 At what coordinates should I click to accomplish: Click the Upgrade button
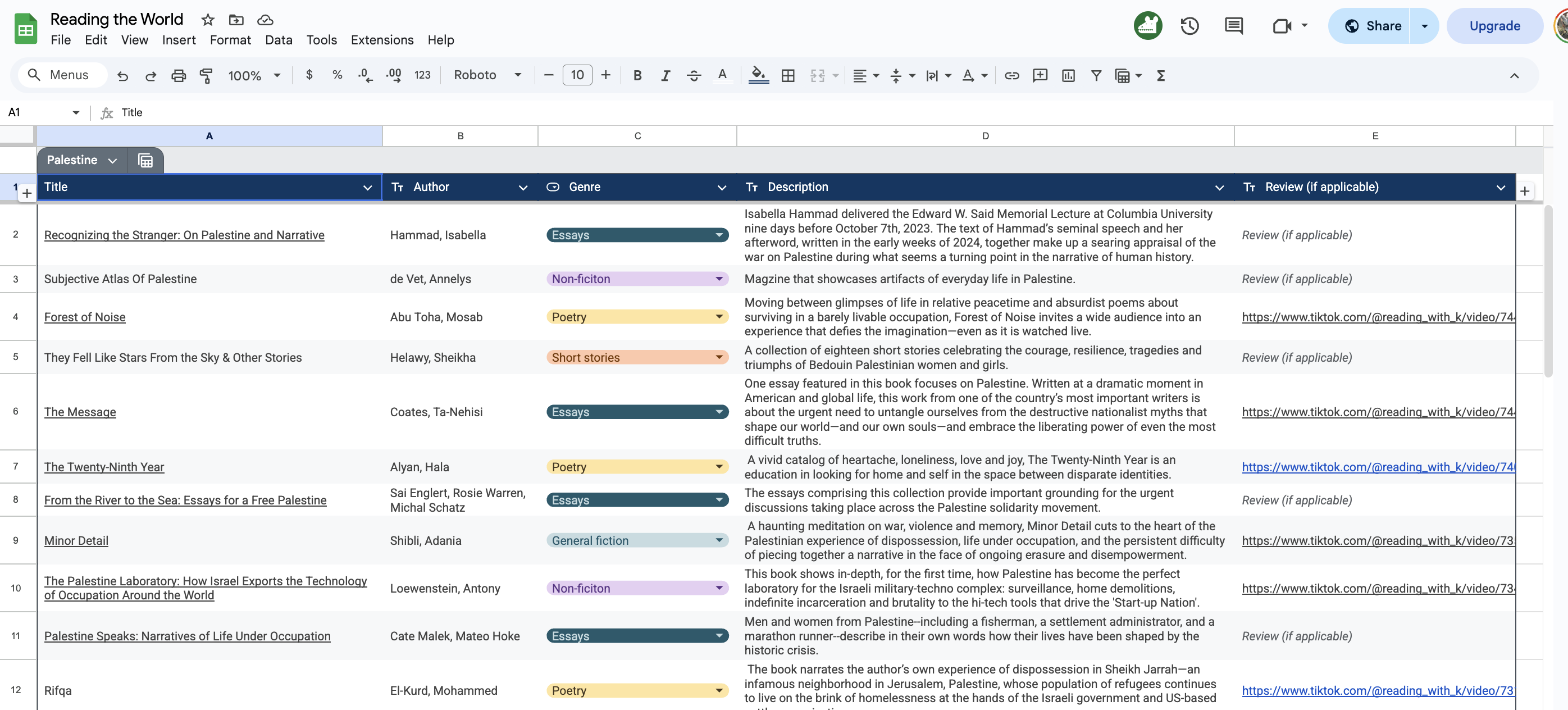point(1494,26)
